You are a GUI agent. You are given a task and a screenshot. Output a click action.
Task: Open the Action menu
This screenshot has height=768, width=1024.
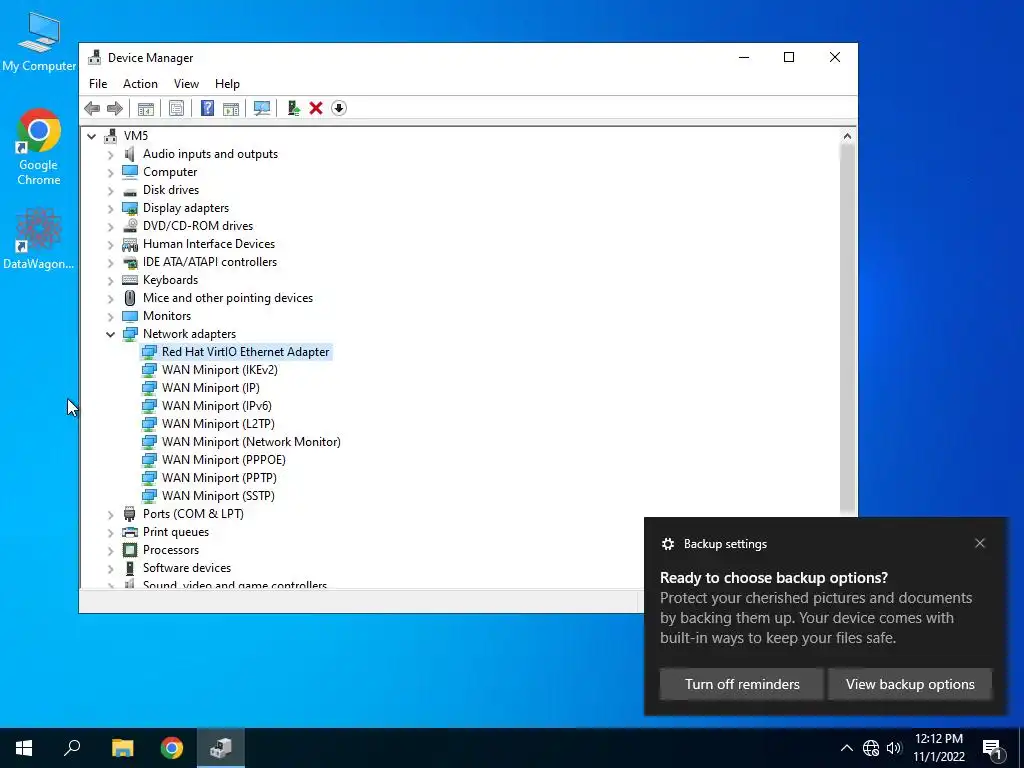pos(140,84)
